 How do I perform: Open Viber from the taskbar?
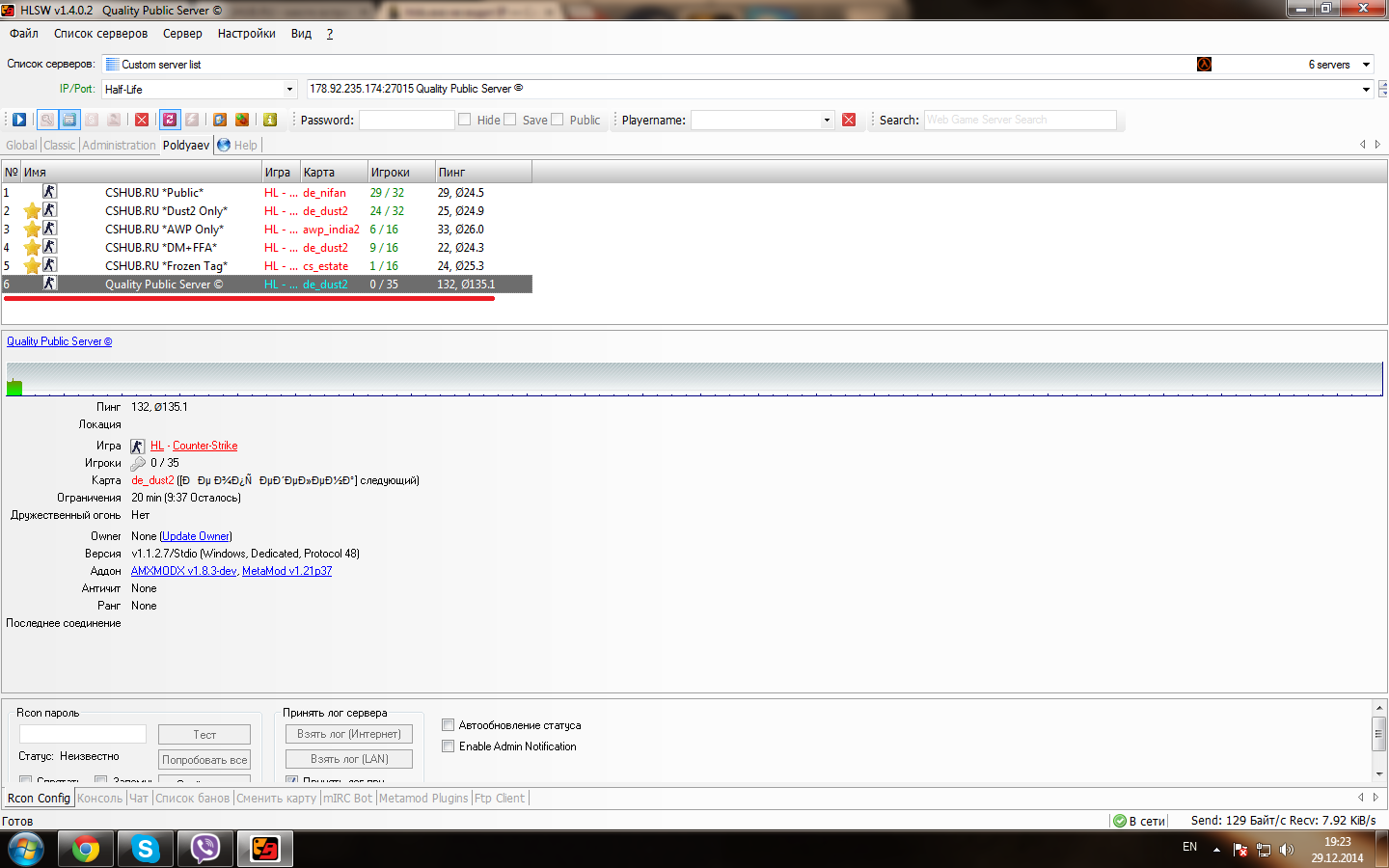click(205, 849)
